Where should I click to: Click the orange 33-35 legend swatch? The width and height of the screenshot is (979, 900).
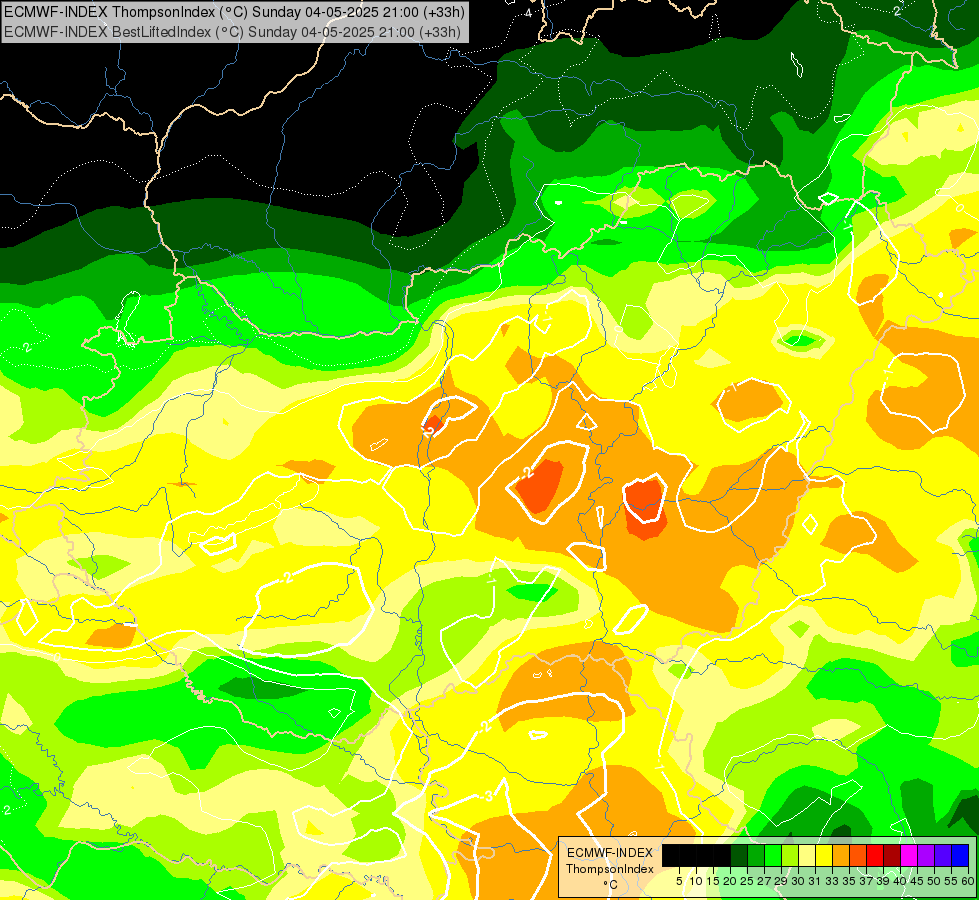click(x=841, y=855)
